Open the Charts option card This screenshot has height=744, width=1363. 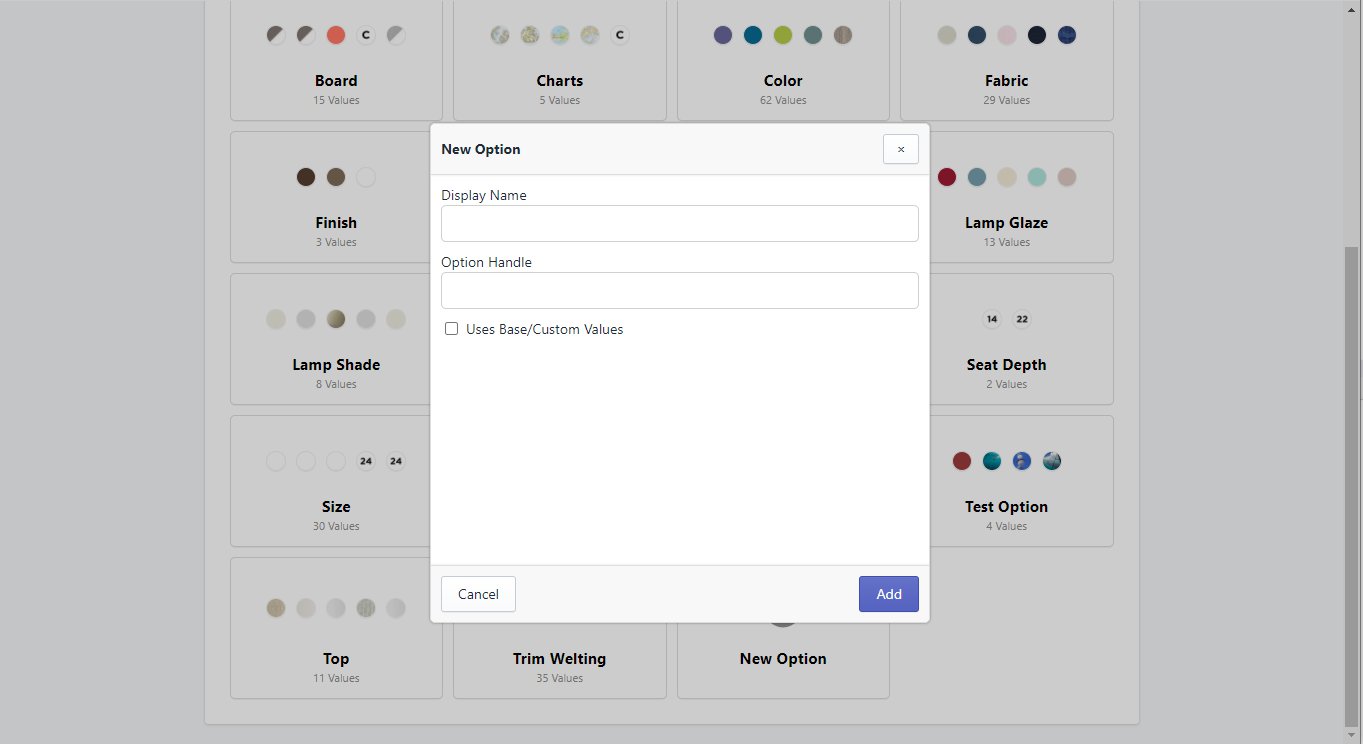click(x=559, y=81)
